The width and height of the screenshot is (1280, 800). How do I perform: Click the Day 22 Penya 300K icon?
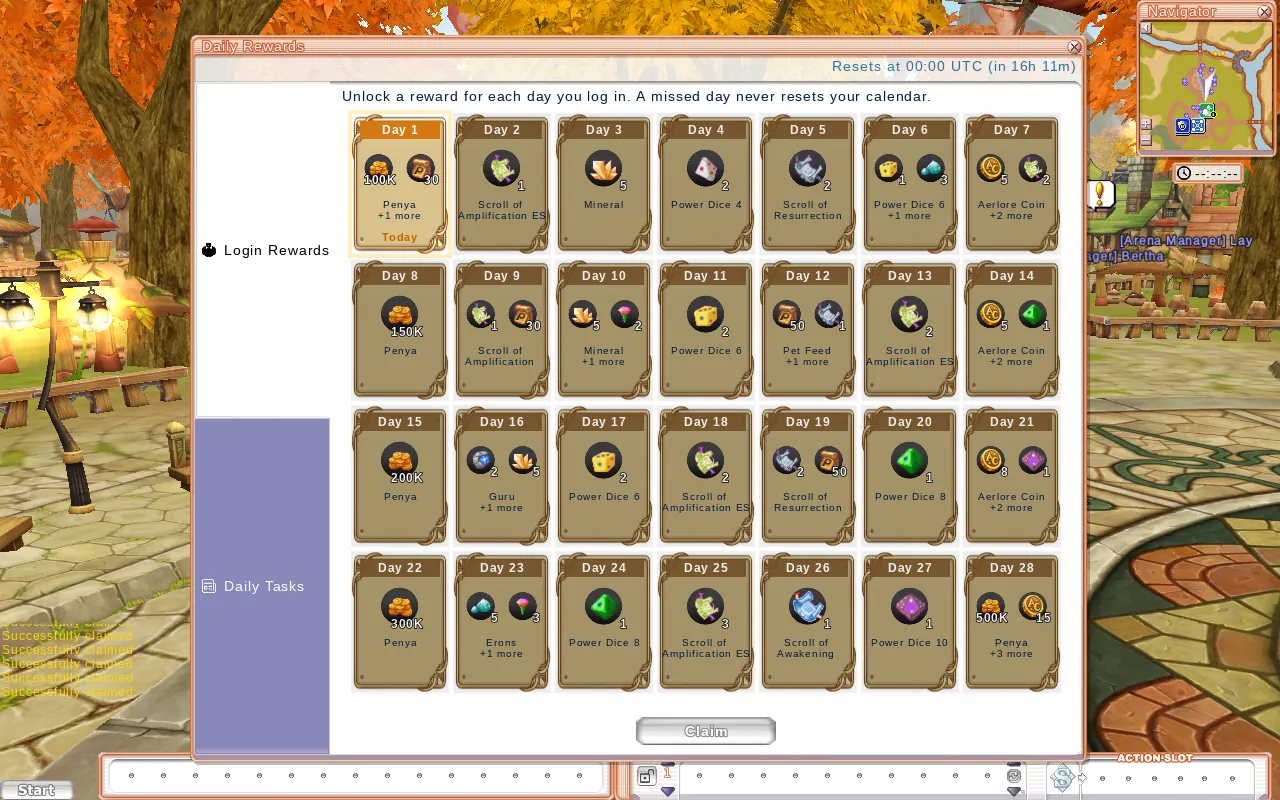pyautogui.click(x=399, y=607)
